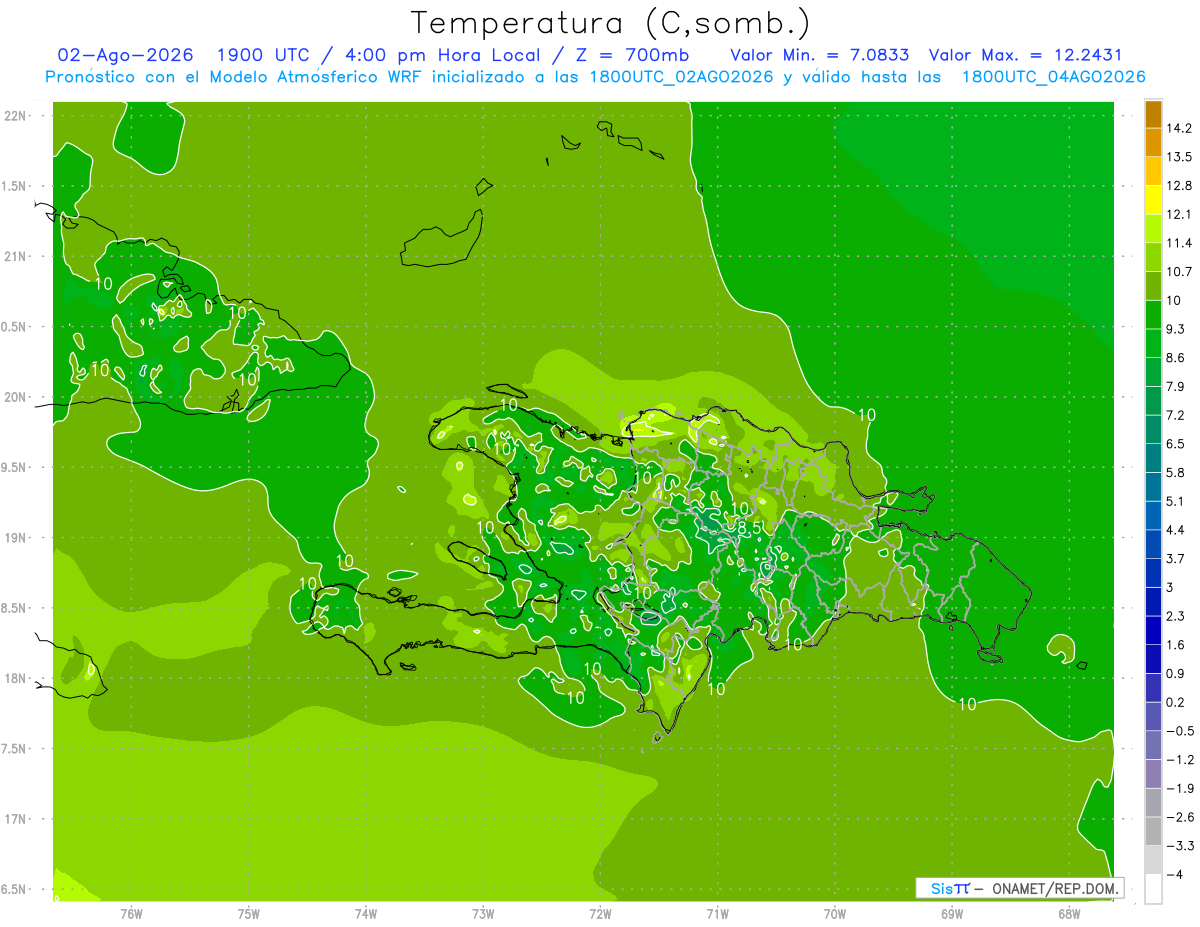This screenshot has width=1200, height=927.
Task: Click the "69W" longitude axis label
Action: click(x=952, y=914)
